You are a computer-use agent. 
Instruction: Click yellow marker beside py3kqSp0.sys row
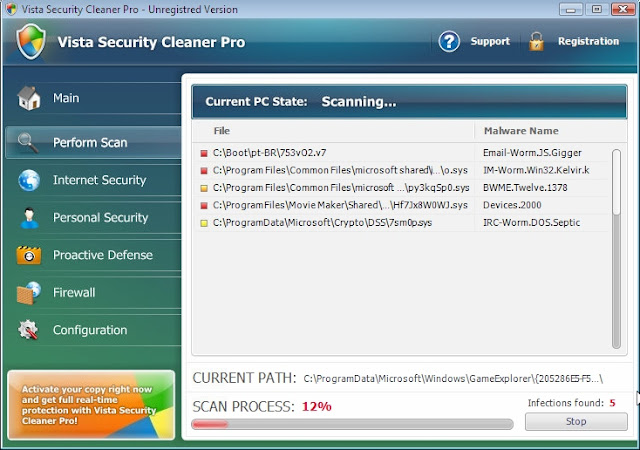tap(204, 188)
